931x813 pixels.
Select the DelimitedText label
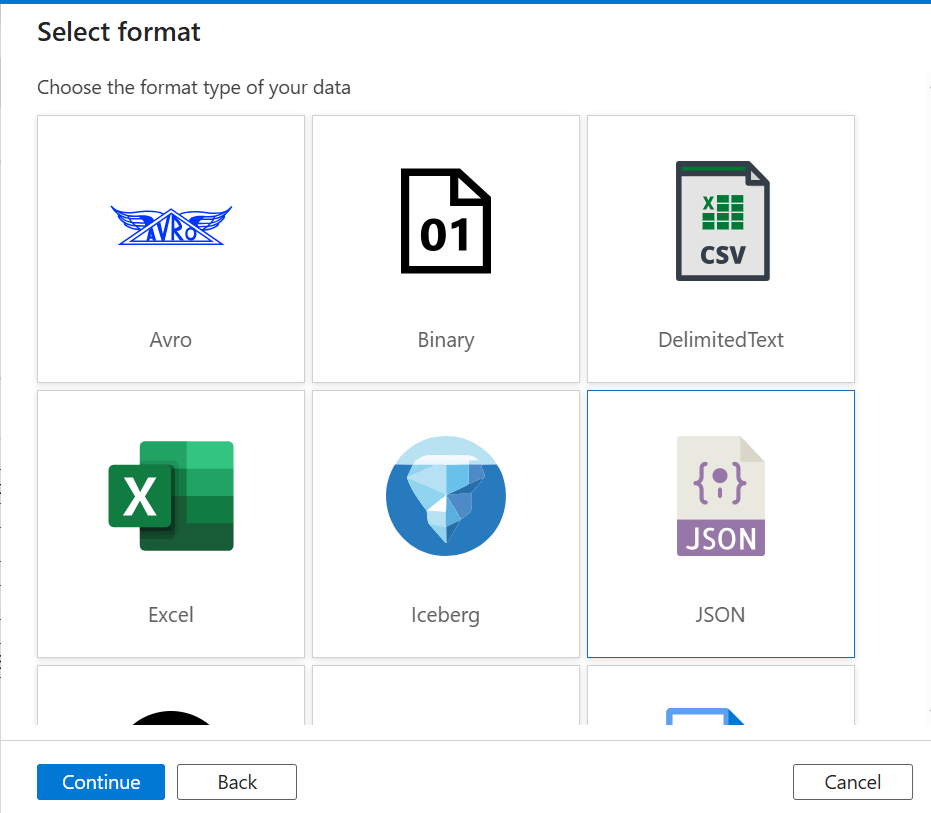(x=721, y=340)
